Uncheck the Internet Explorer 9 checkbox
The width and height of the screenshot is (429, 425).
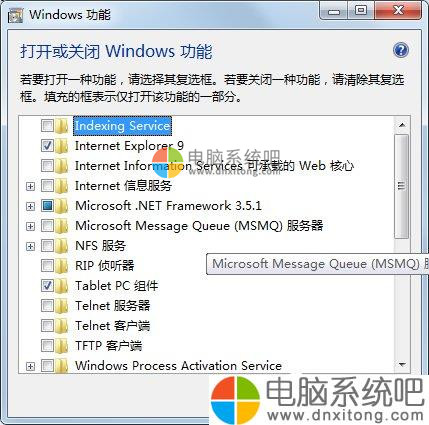pos(47,146)
